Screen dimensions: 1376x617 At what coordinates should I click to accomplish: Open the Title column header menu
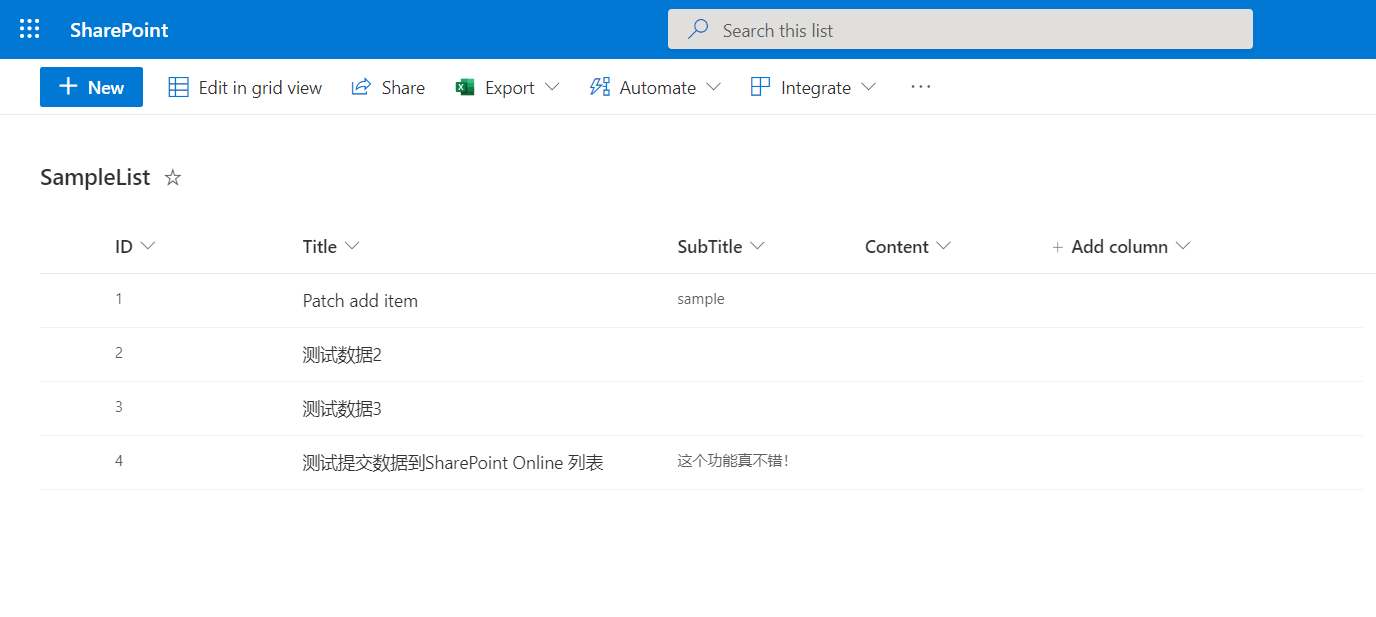click(332, 247)
